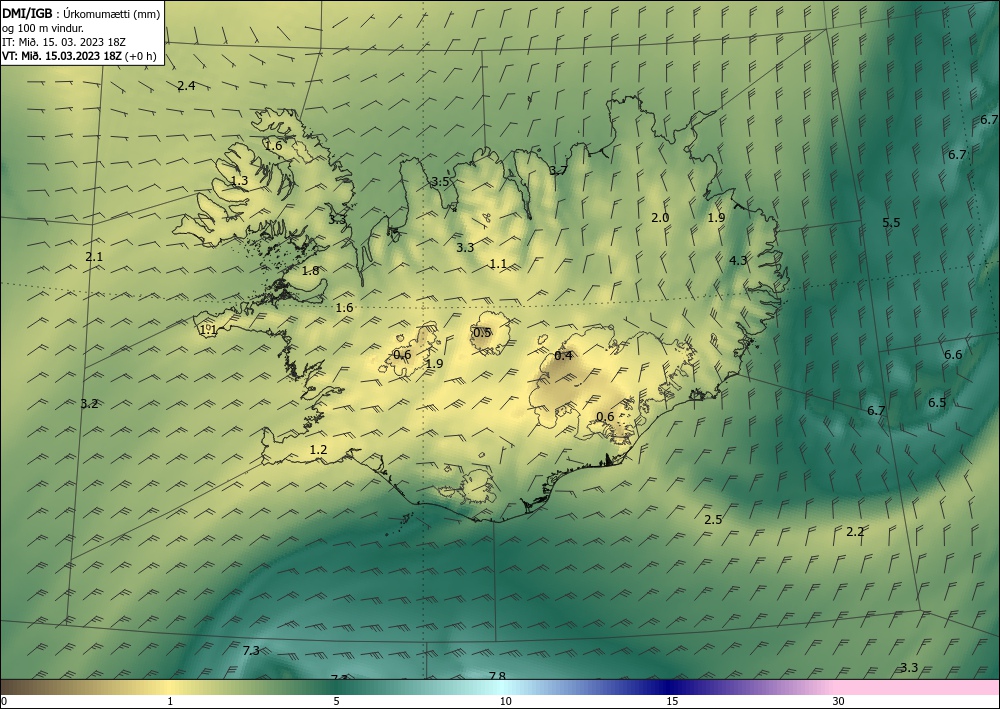Viewport: 1000px width, 709px height.
Task: Click the 2.4 precipitation value
Action: [186, 85]
